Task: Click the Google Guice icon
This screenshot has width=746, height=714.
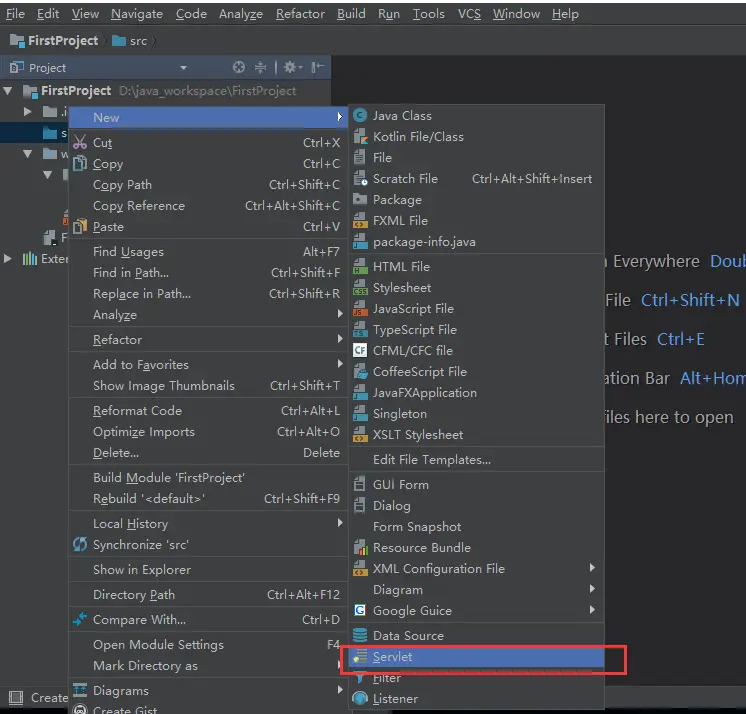Action: pyautogui.click(x=360, y=610)
